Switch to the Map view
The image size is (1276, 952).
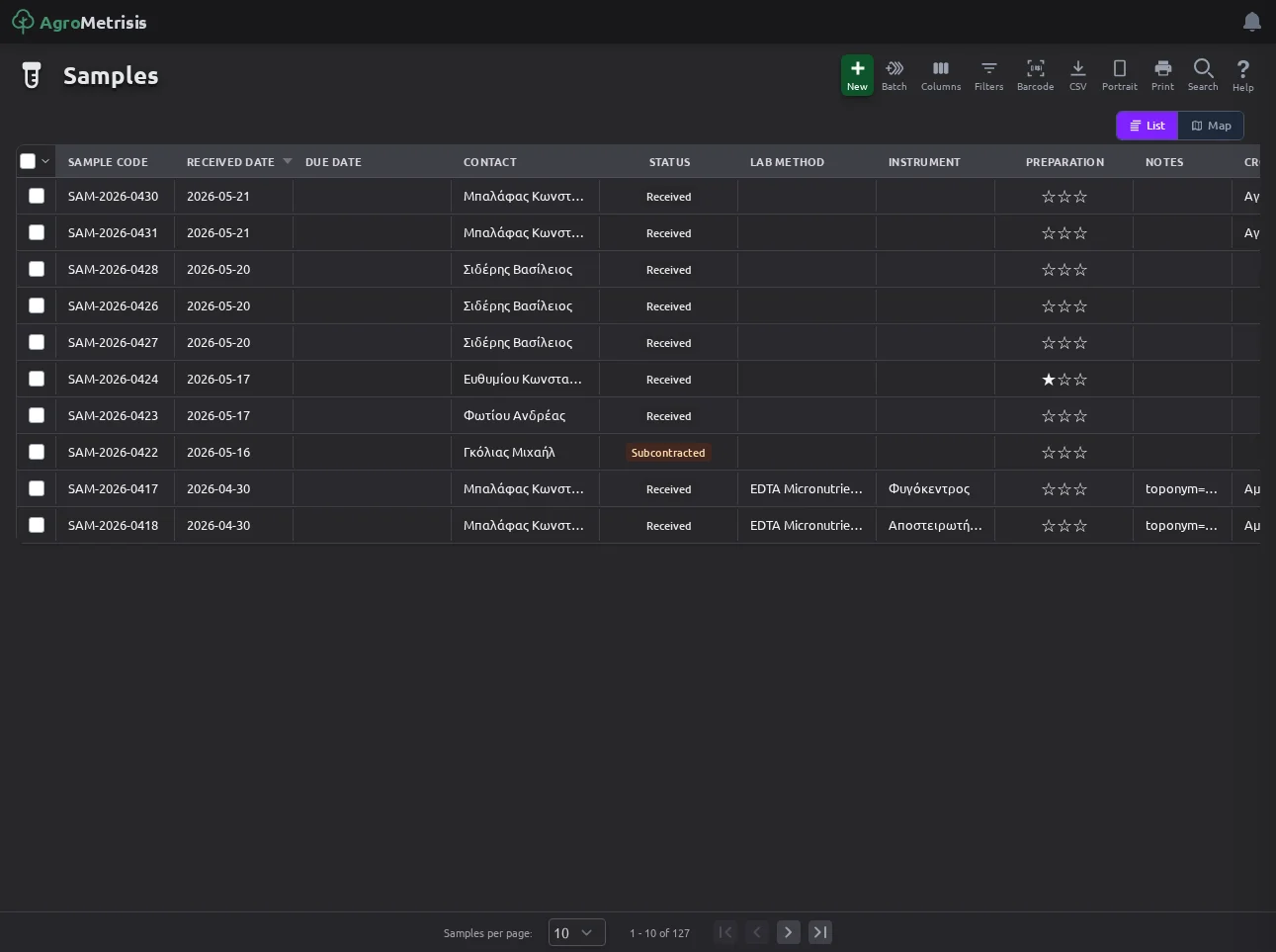pos(1211,126)
